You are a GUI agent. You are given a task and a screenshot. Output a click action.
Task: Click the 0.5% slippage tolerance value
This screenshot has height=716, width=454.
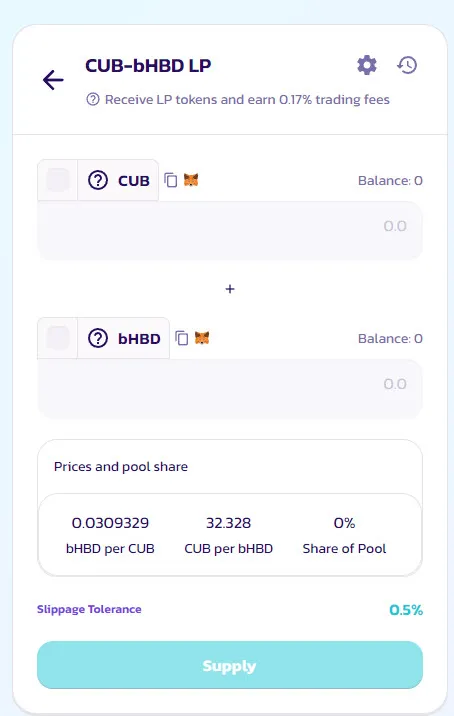coord(406,610)
